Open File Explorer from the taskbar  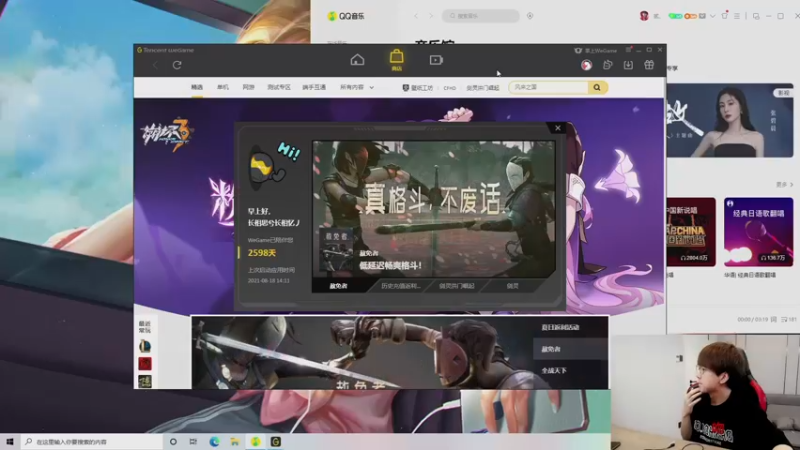click(x=235, y=442)
